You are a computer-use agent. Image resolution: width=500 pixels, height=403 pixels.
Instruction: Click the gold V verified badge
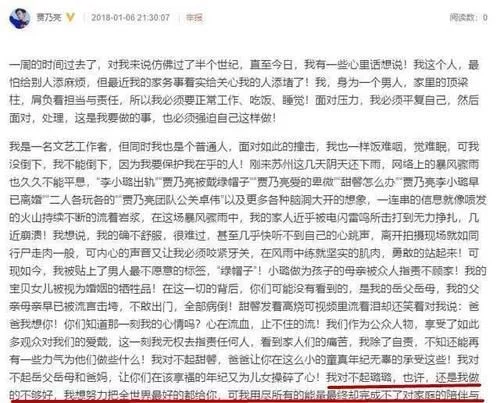(x=70, y=17)
